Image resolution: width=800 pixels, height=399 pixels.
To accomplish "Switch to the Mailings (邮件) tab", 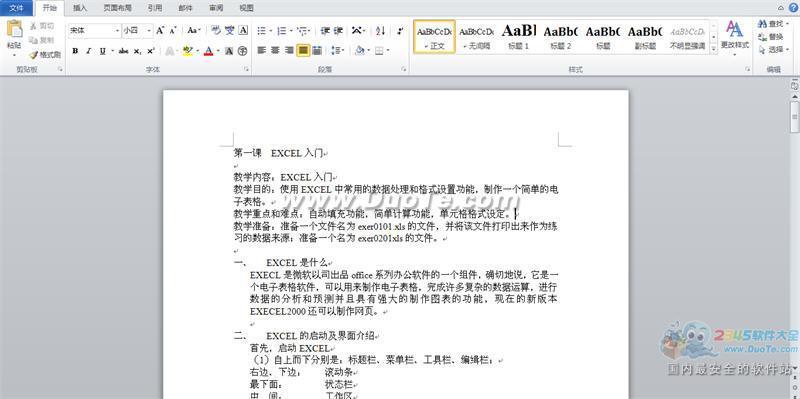I will pos(186,8).
